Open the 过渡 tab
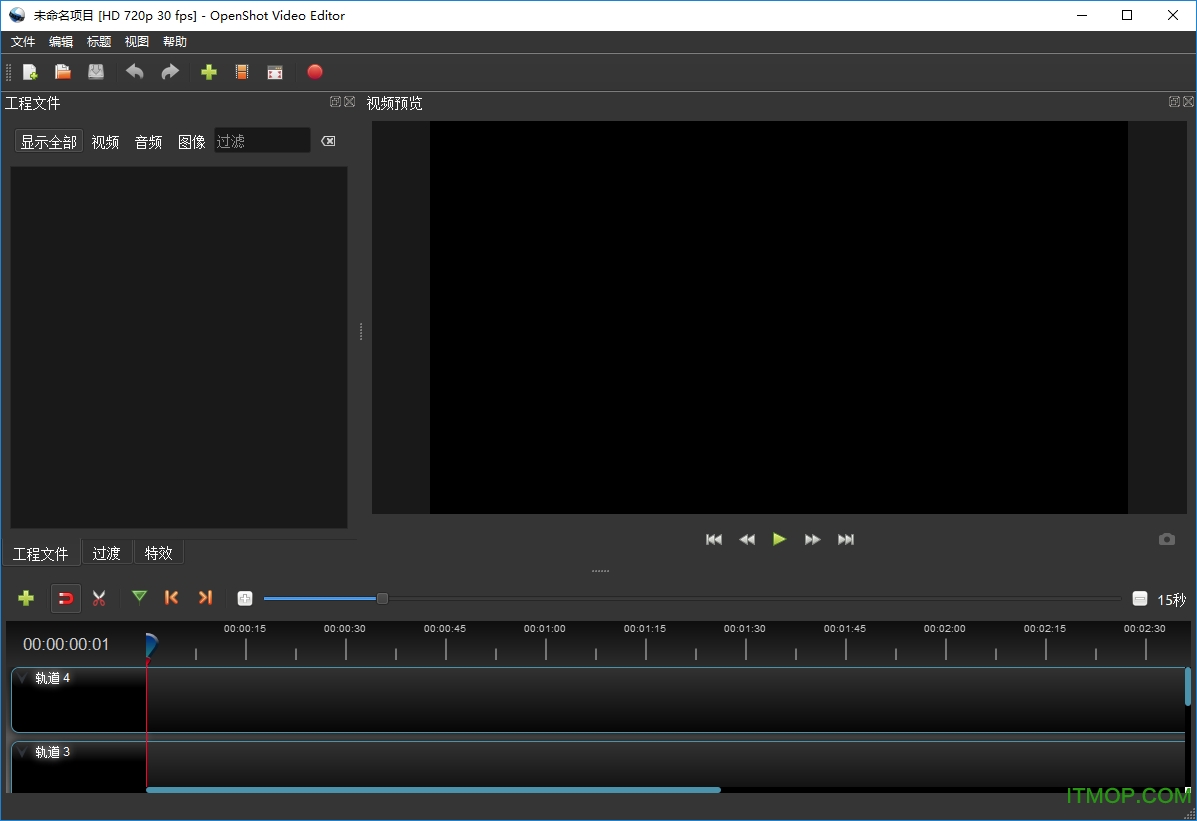The image size is (1197, 821). pyautogui.click(x=106, y=553)
